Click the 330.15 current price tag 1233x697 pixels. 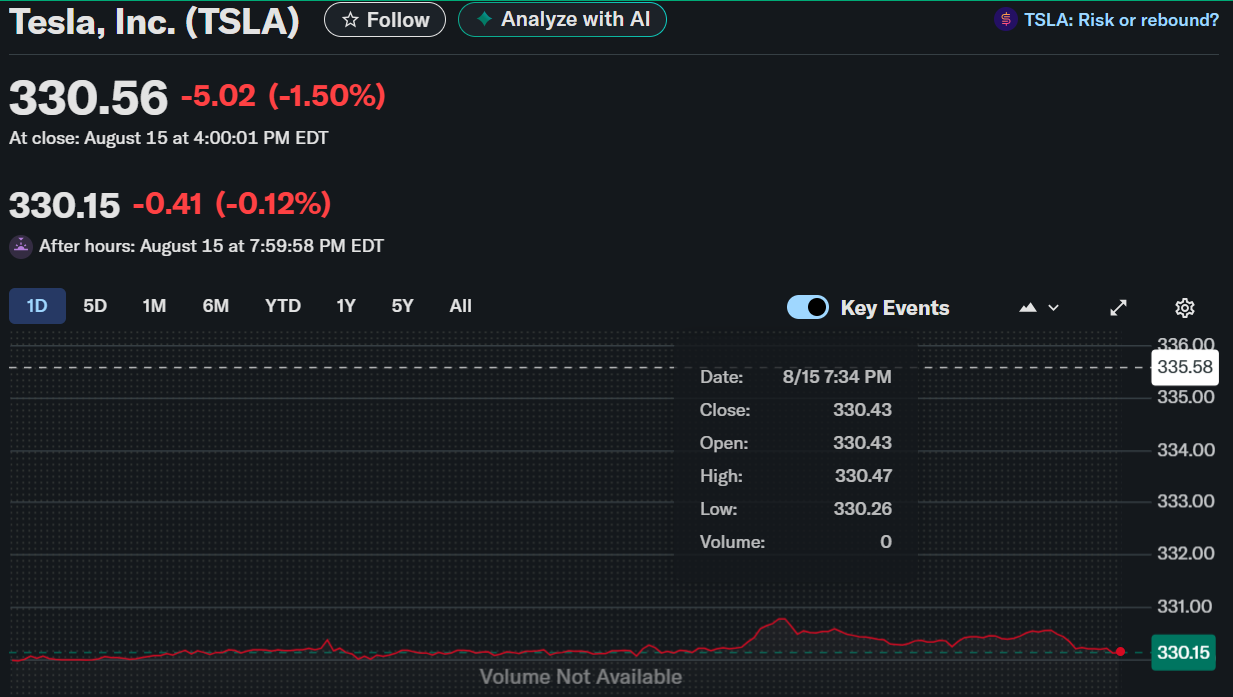tap(1184, 653)
